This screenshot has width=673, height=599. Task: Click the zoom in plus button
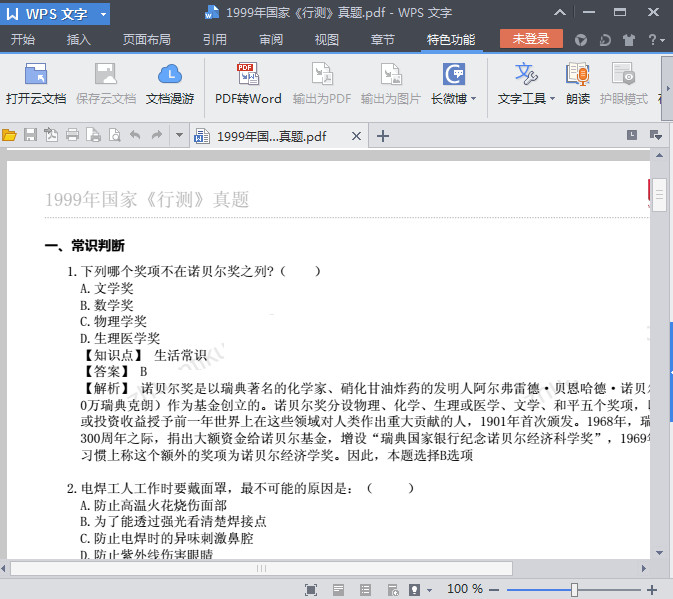pos(652,590)
